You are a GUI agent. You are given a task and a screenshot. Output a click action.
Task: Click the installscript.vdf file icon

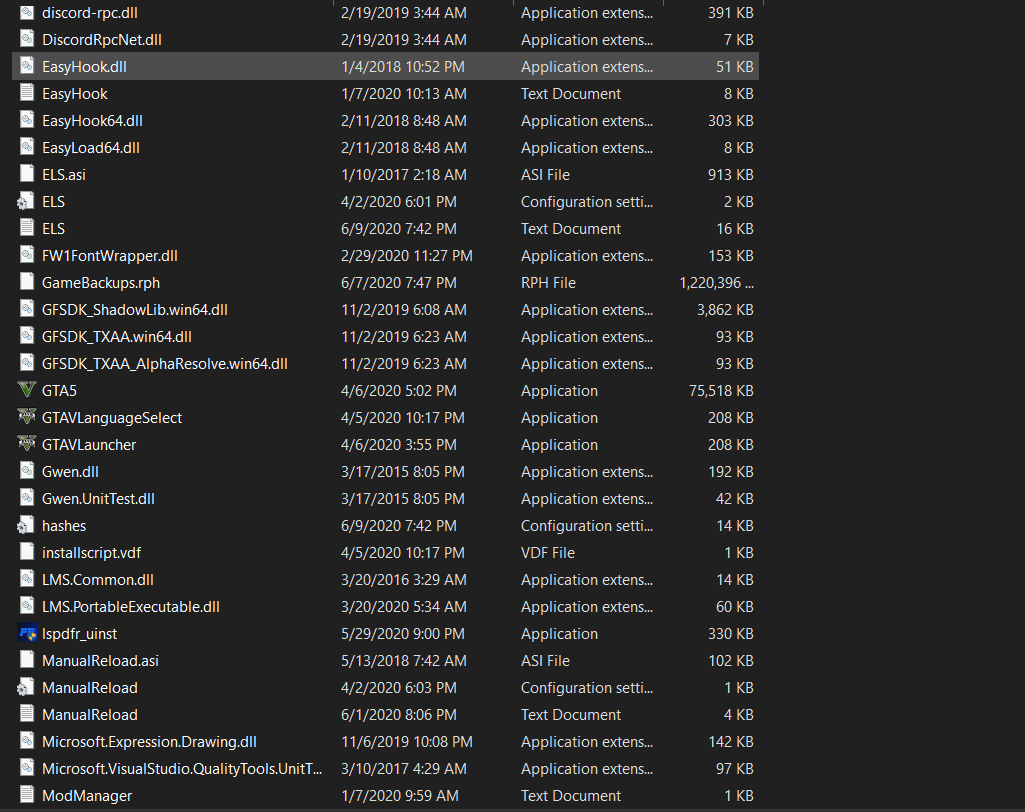27,552
